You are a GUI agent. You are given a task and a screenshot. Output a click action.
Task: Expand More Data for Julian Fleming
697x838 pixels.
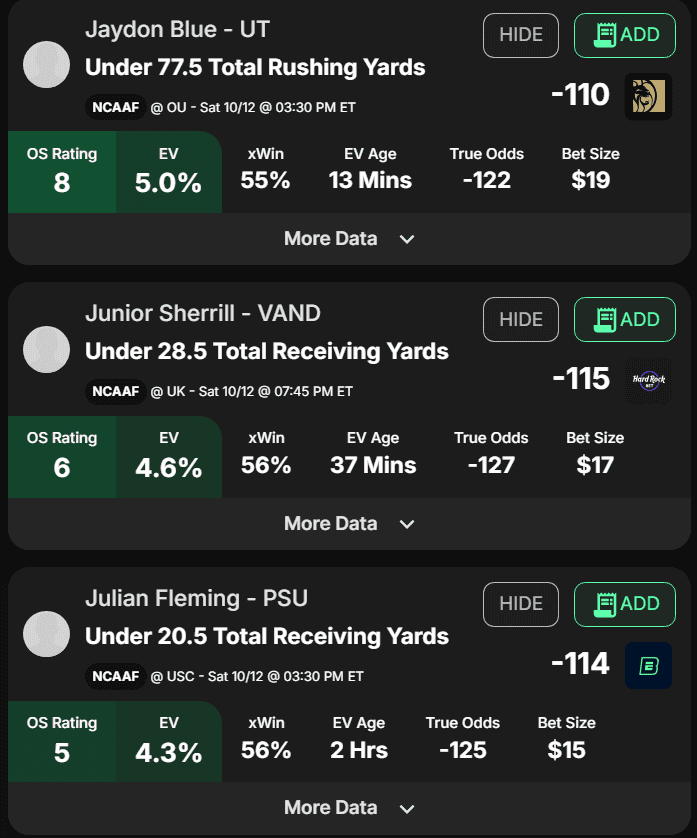point(349,808)
